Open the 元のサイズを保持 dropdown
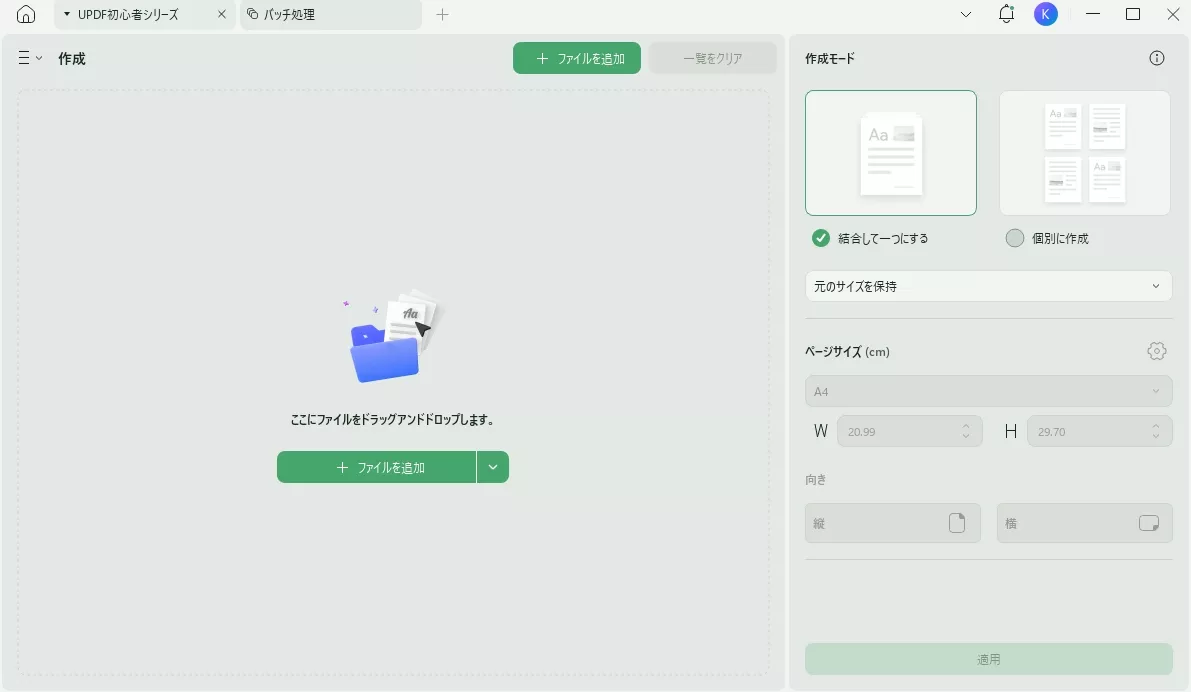1191x692 pixels. point(988,286)
